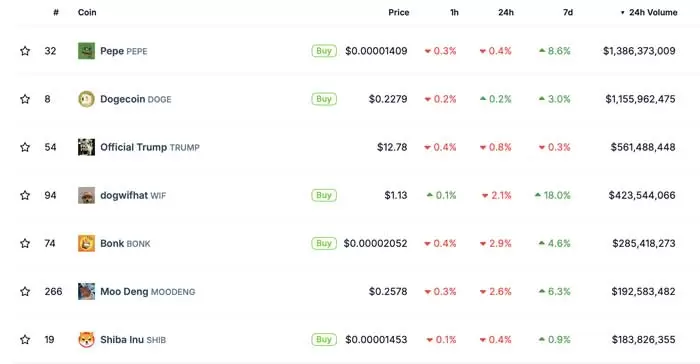Sort by the 7d column header
This screenshot has width=700, height=364.
click(568, 13)
